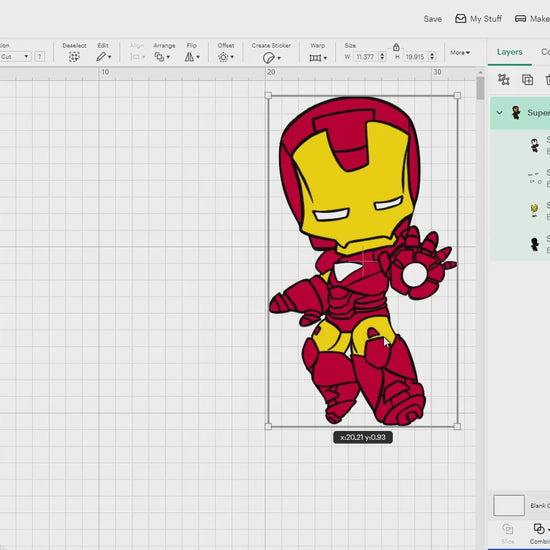Expand the Warp dropdown arrow
Viewport: 550px width, 550px height.
pos(325,58)
